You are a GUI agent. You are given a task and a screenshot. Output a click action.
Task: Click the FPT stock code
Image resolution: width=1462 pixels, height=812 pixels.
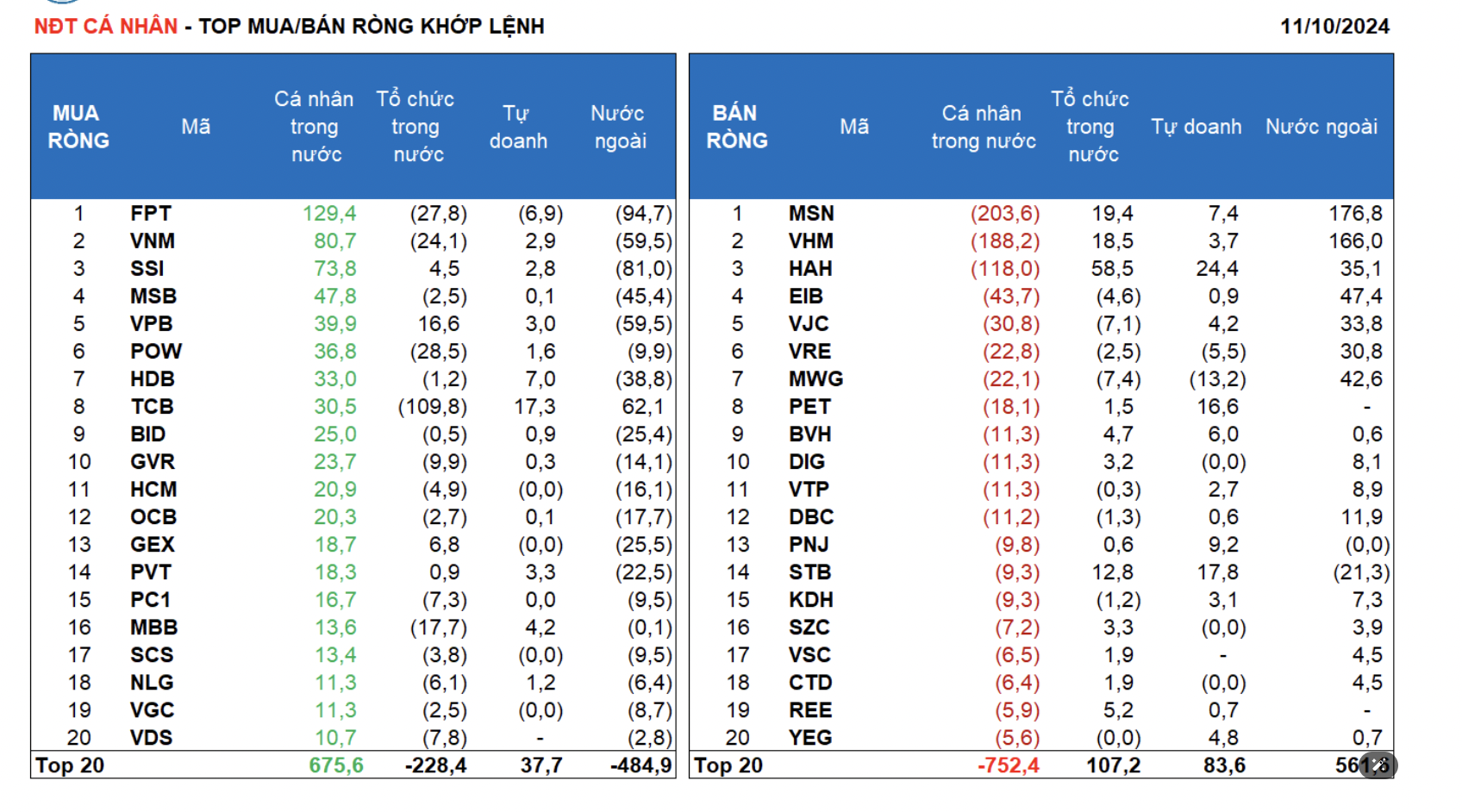(x=151, y=213)
